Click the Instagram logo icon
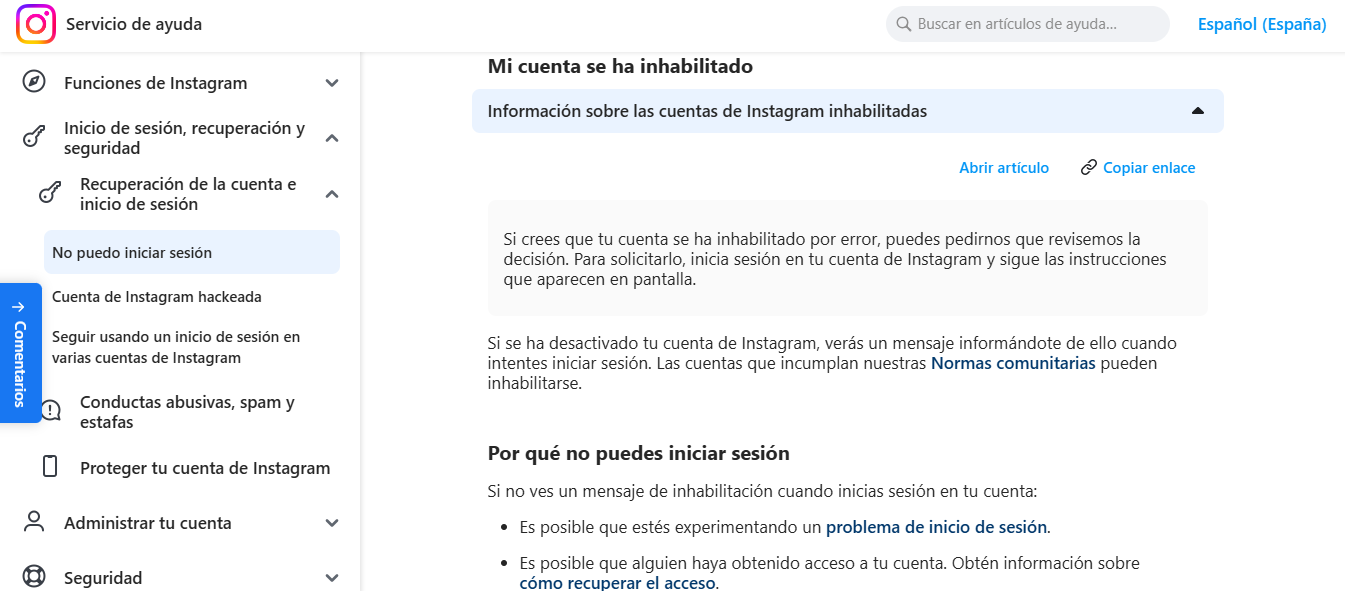The height and width of the screenshot is (591, 1345). coord(34,23)
